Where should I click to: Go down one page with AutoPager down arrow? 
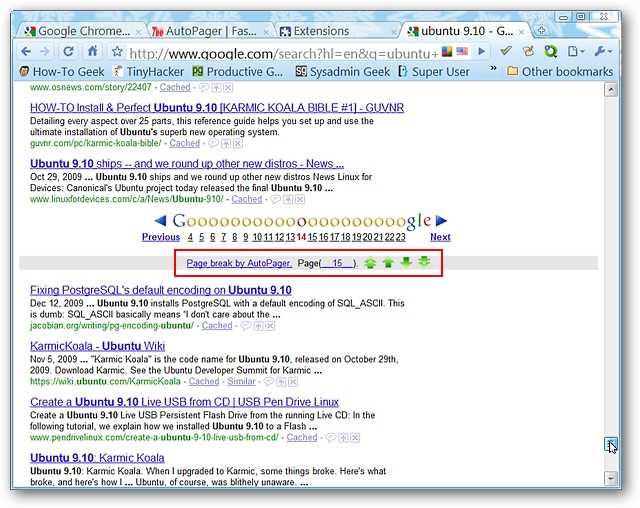click(x=406, y=262)
